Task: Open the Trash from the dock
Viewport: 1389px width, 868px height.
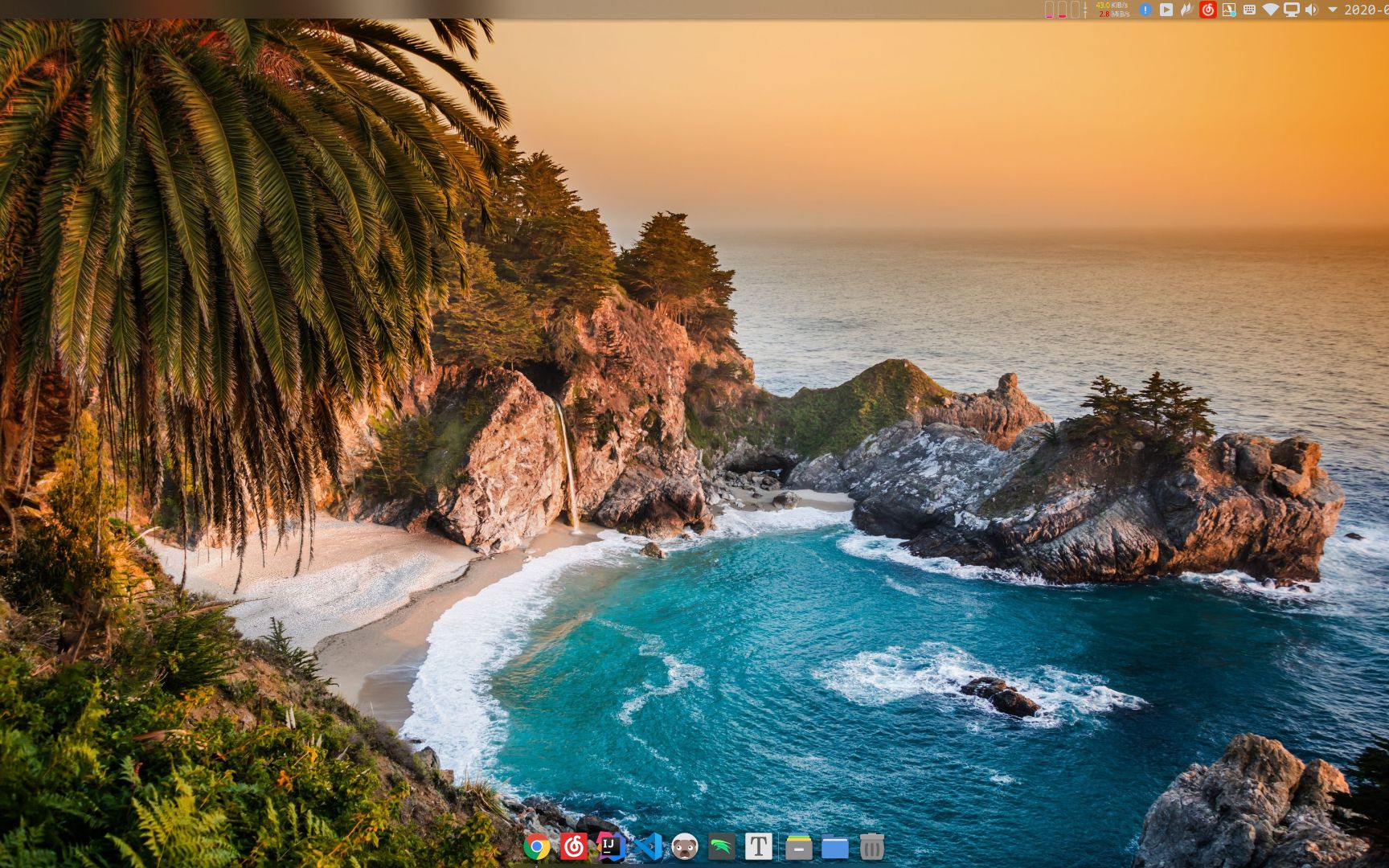Action: pos(871,846)
